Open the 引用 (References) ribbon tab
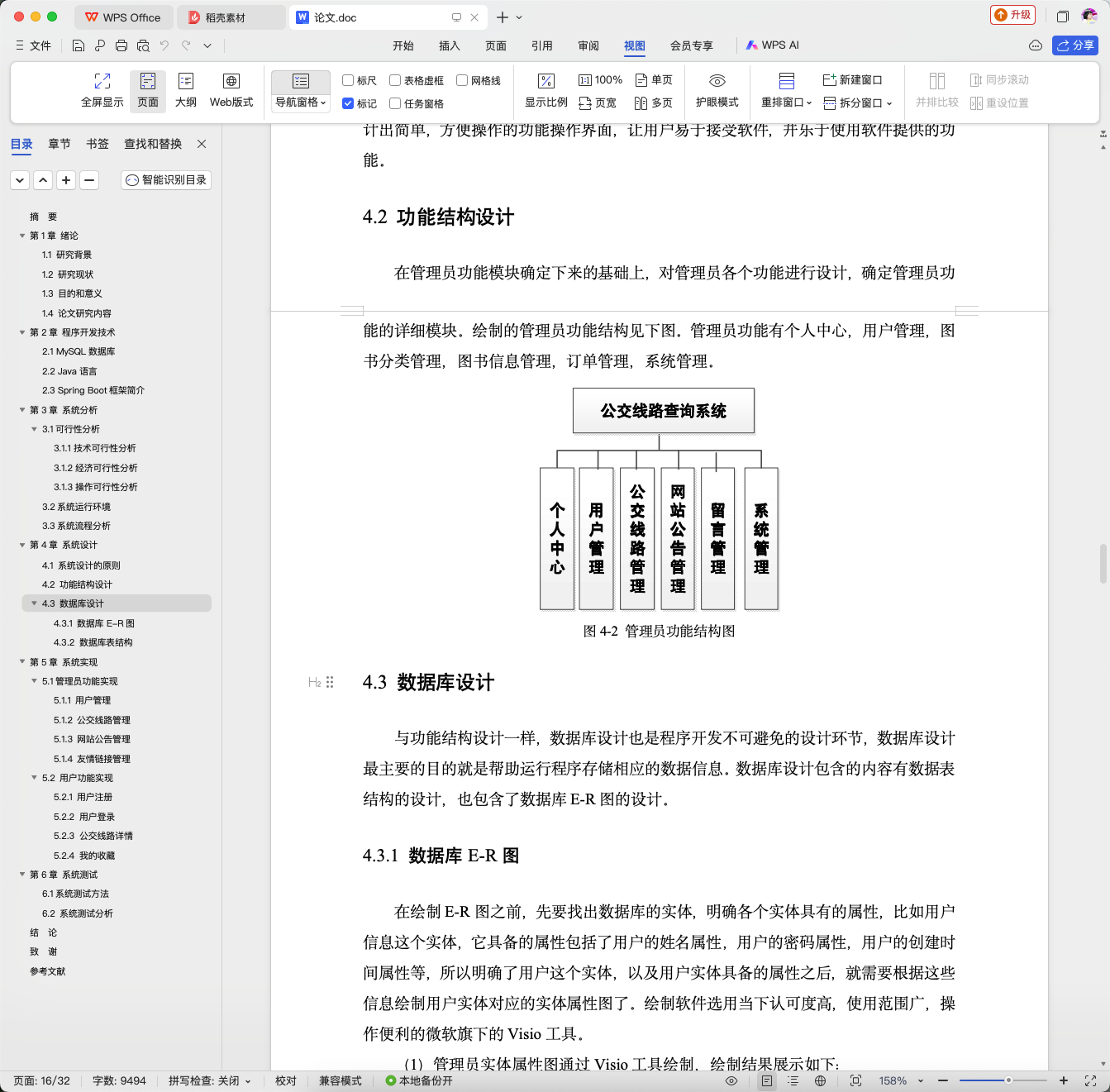Image resolution: width=1110 pixels, height=1092 pixels. (x=542, y=45)
